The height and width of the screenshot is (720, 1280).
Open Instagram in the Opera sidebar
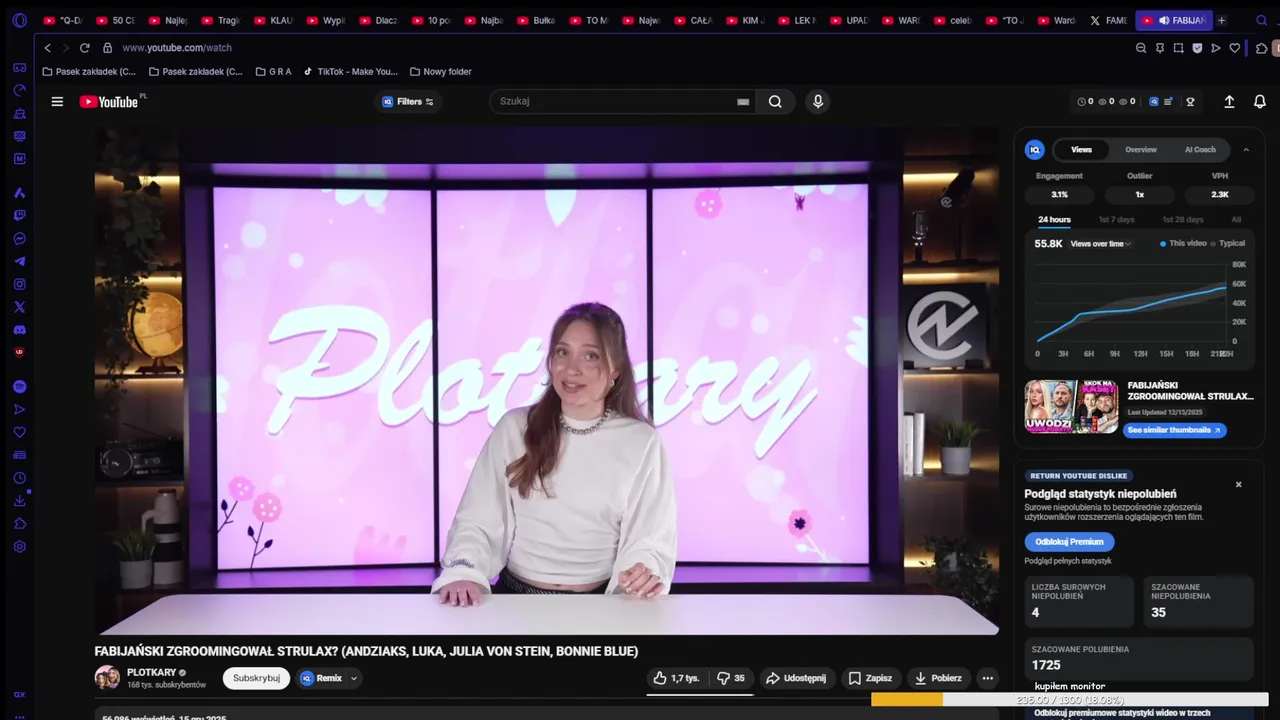click(x=19, y=284)
